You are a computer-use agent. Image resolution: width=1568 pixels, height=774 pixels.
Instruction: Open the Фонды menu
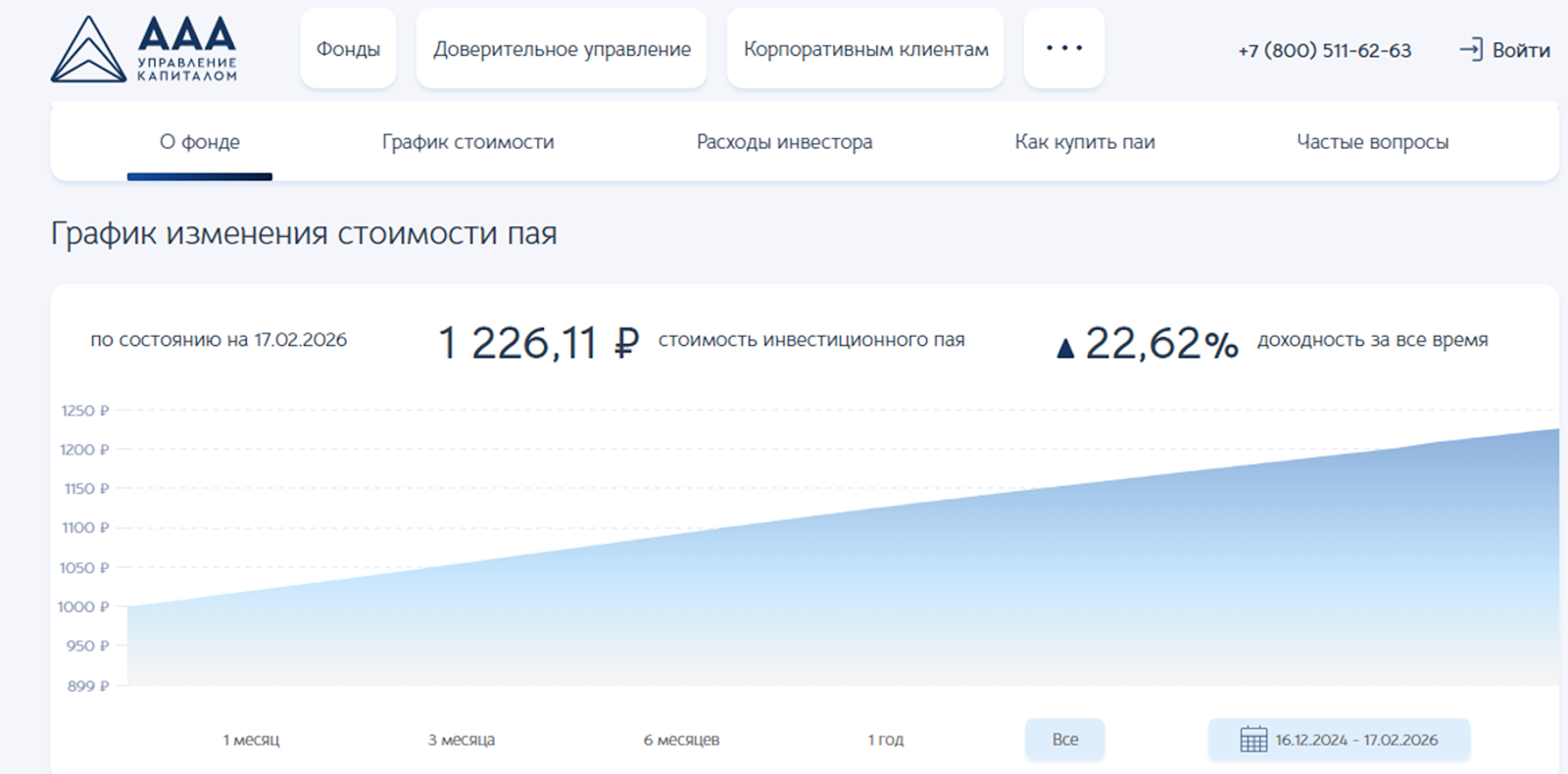tap(348, 48)
